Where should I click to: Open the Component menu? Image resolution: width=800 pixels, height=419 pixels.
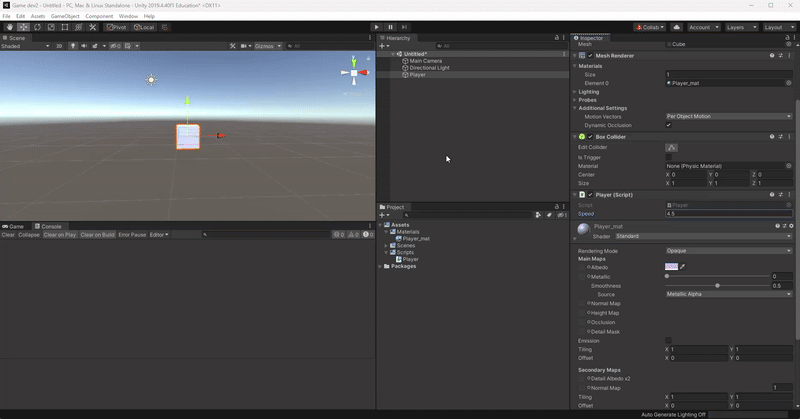pyautogui.click(x=99, y=16)
